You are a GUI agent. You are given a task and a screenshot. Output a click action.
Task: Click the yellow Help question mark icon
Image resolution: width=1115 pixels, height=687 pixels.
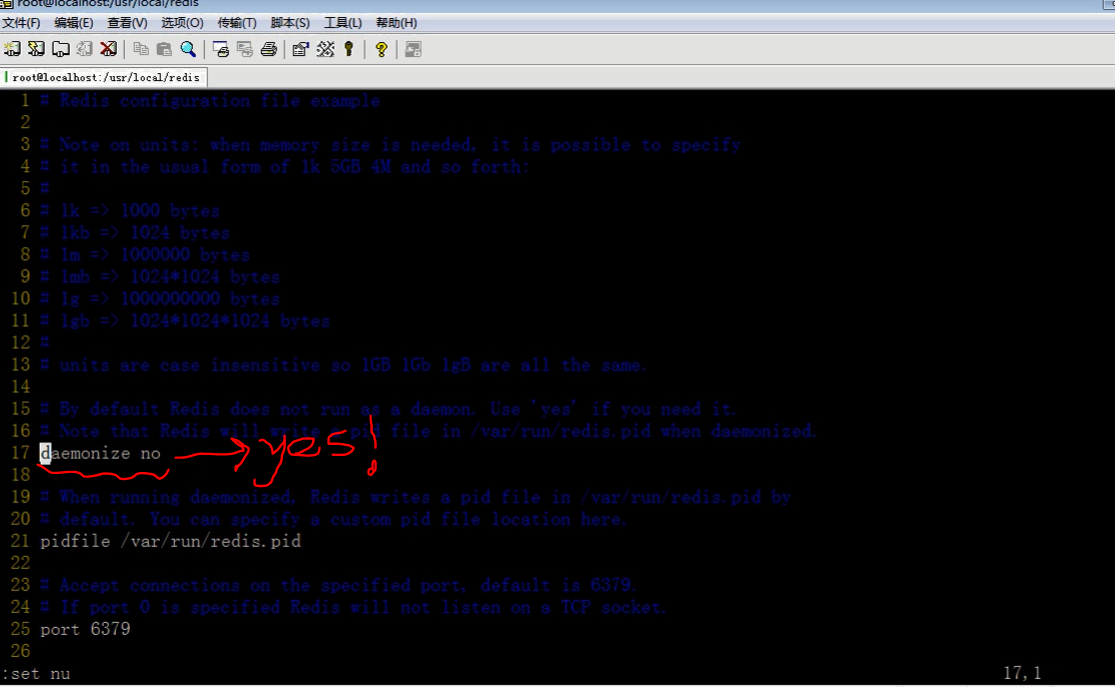point(382,49)
